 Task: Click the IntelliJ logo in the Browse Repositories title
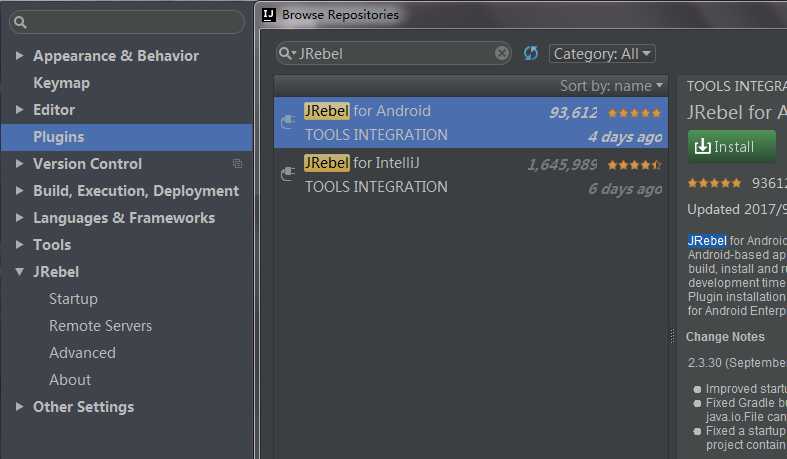[269, 15]
